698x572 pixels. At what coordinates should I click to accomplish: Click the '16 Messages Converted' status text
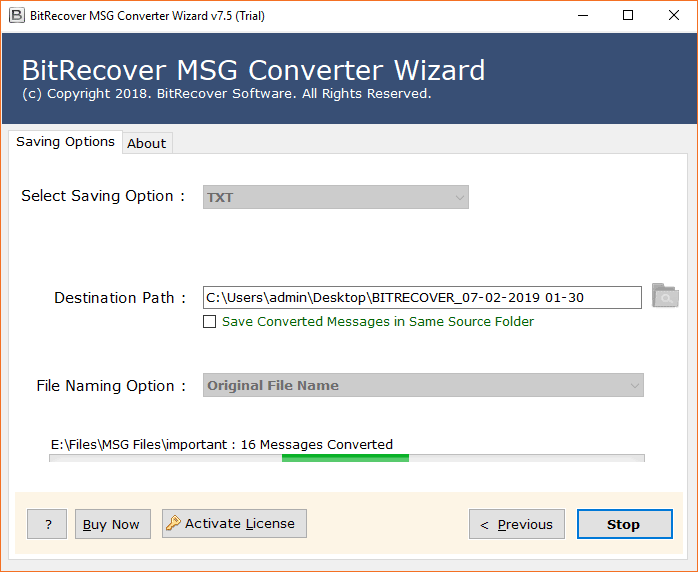(317, 444)
